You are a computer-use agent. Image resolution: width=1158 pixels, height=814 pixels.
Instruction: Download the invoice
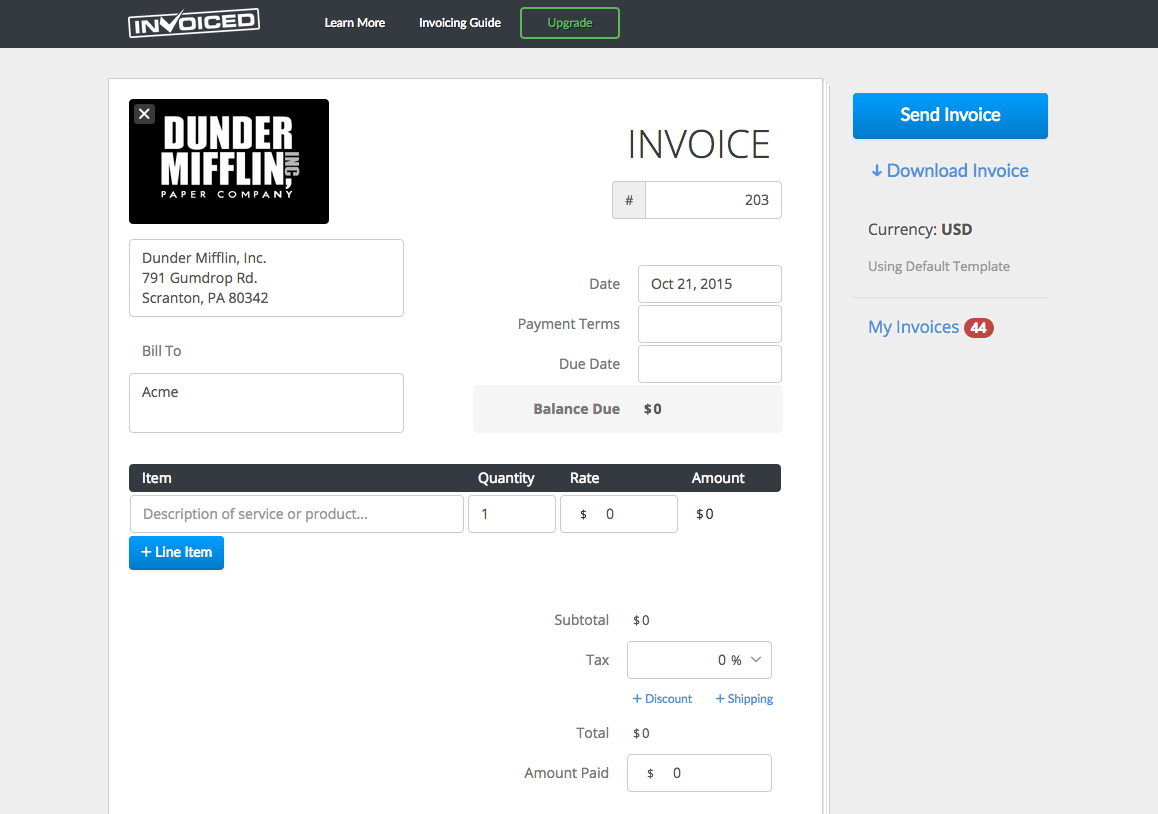pyautogui.click(x=949, y=171)
